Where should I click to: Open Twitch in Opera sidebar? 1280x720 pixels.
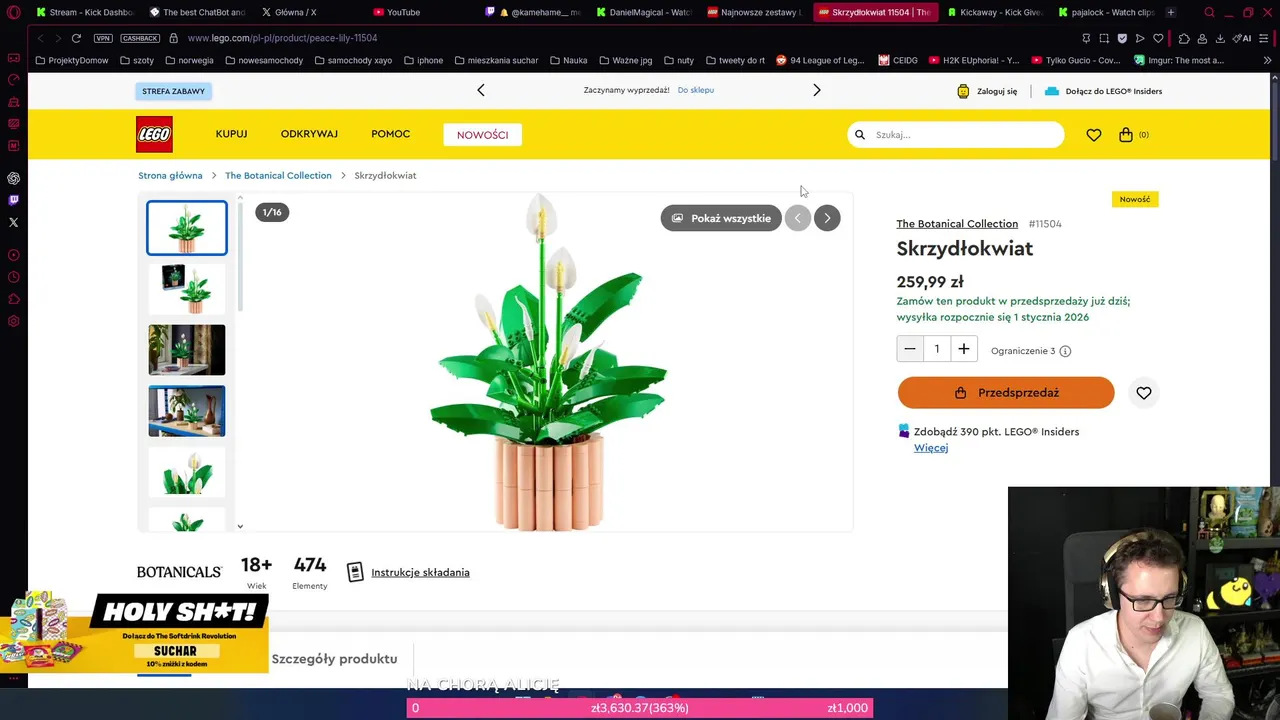coord(13,200)
